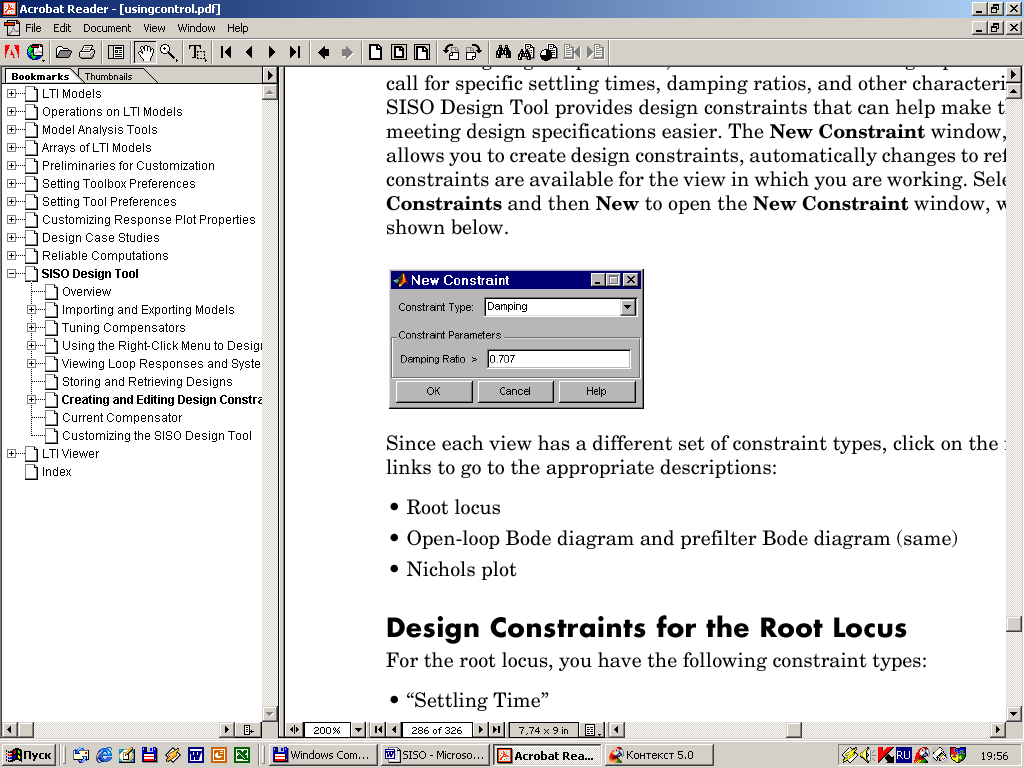Select the Hand tool

coord(145,52)
